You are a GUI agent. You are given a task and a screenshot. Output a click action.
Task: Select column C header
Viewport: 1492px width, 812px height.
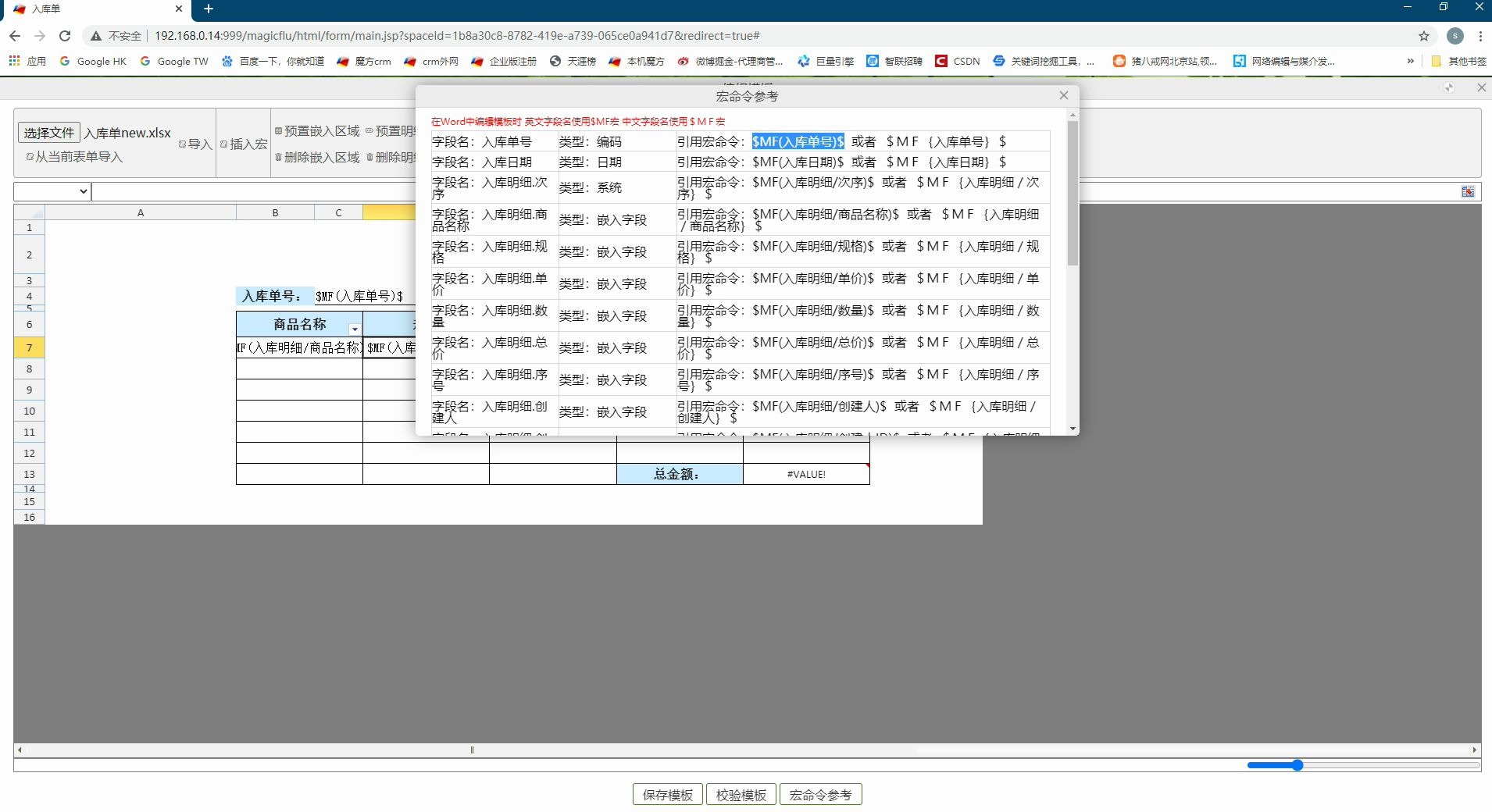point(338,212)
